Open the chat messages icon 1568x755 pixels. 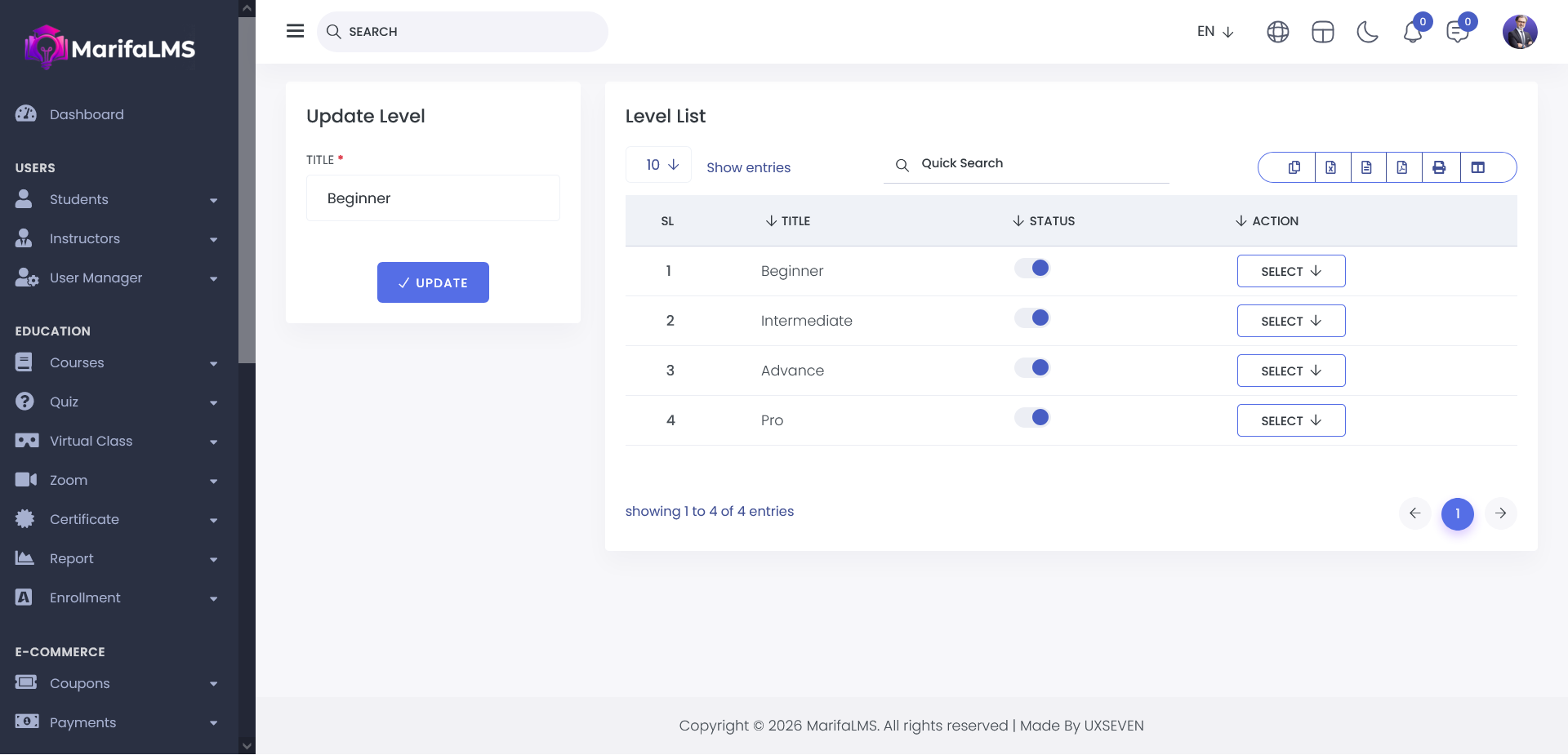[x=1457, y=32]
